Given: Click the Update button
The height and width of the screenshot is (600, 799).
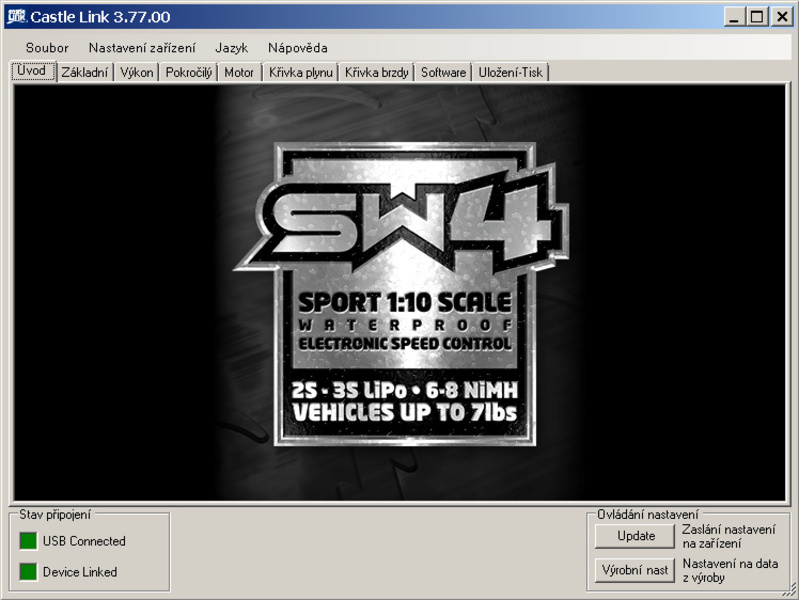Looking at the screenshot, I should (x=634, y=536).
